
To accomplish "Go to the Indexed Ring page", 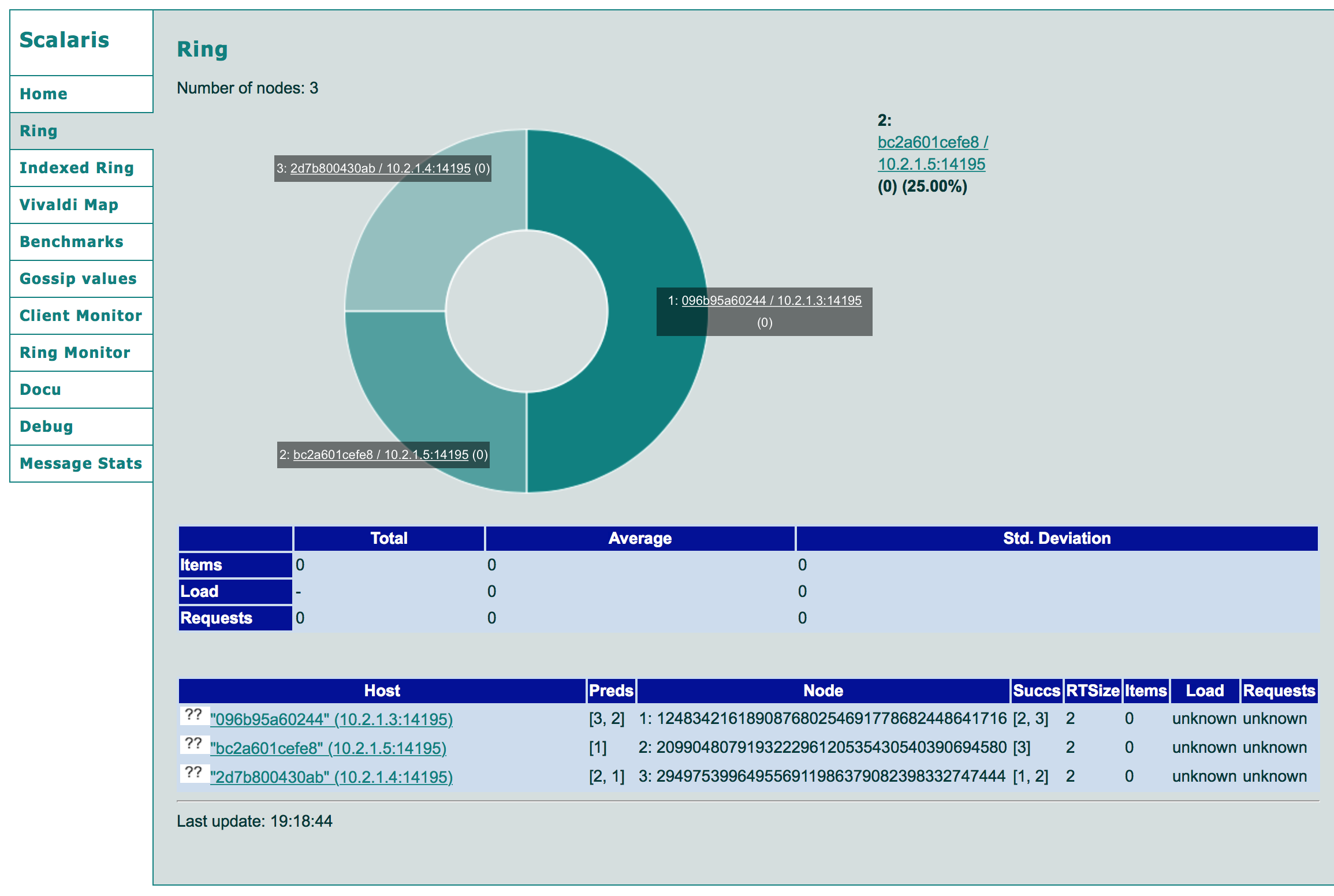I will (77, 168).
